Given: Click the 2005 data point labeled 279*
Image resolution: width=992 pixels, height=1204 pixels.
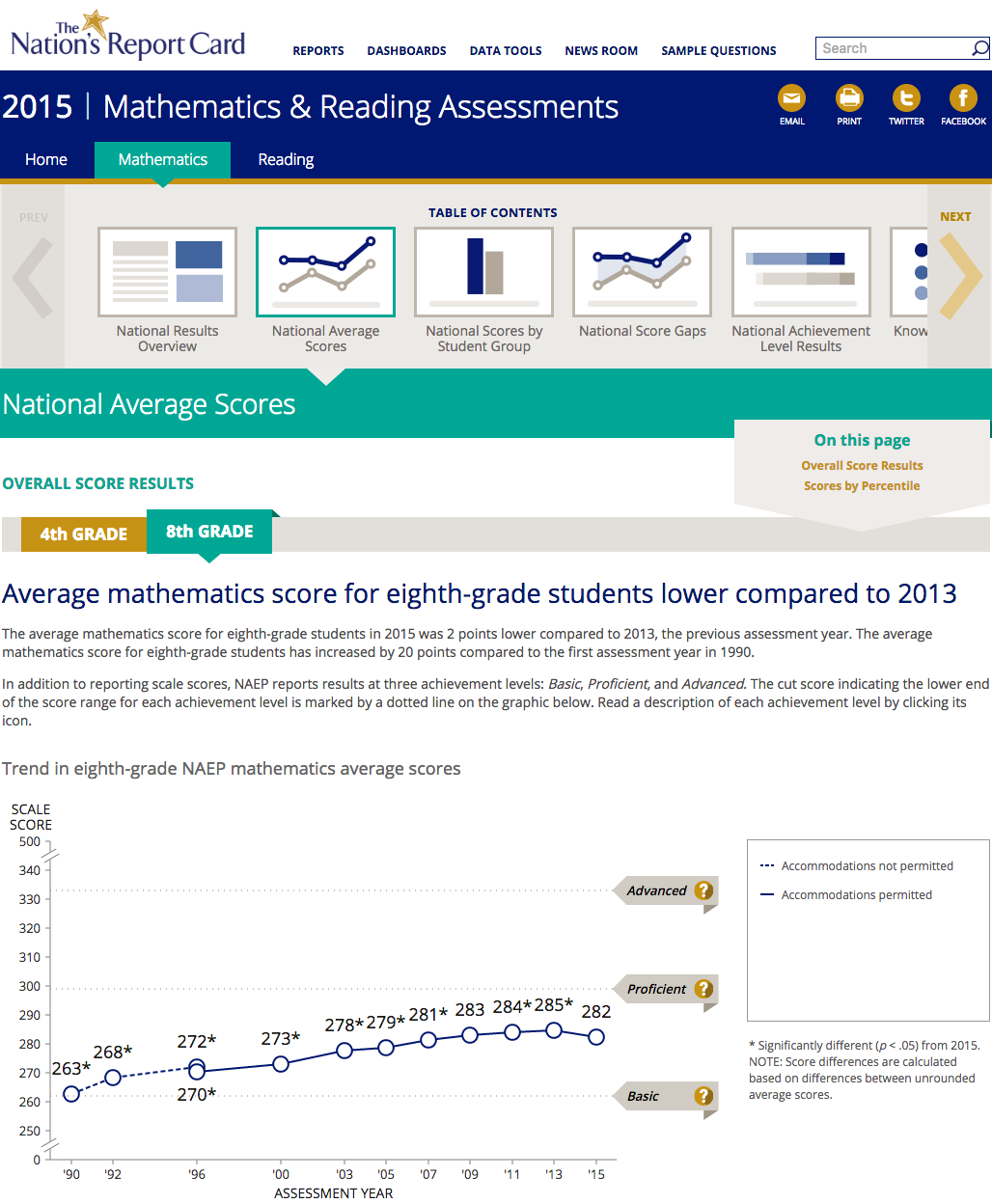Looking at the screenshot, I should pos(386,1048).
